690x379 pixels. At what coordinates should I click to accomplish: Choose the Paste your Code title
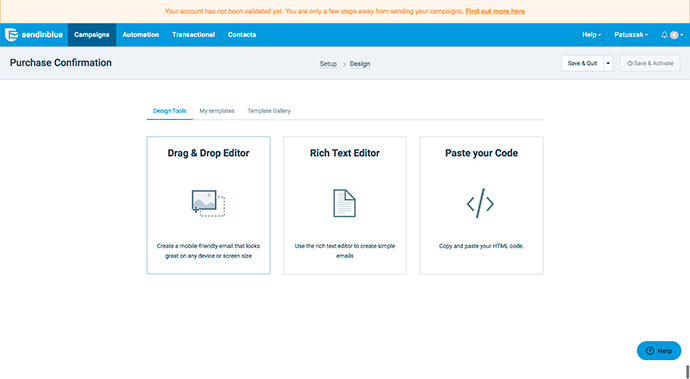(481, 153)
